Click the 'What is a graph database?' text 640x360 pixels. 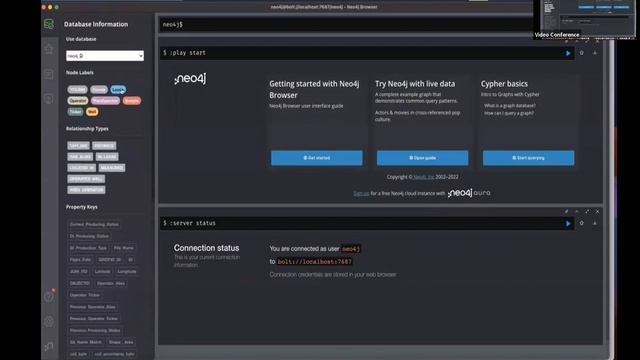tap(510, 106)
